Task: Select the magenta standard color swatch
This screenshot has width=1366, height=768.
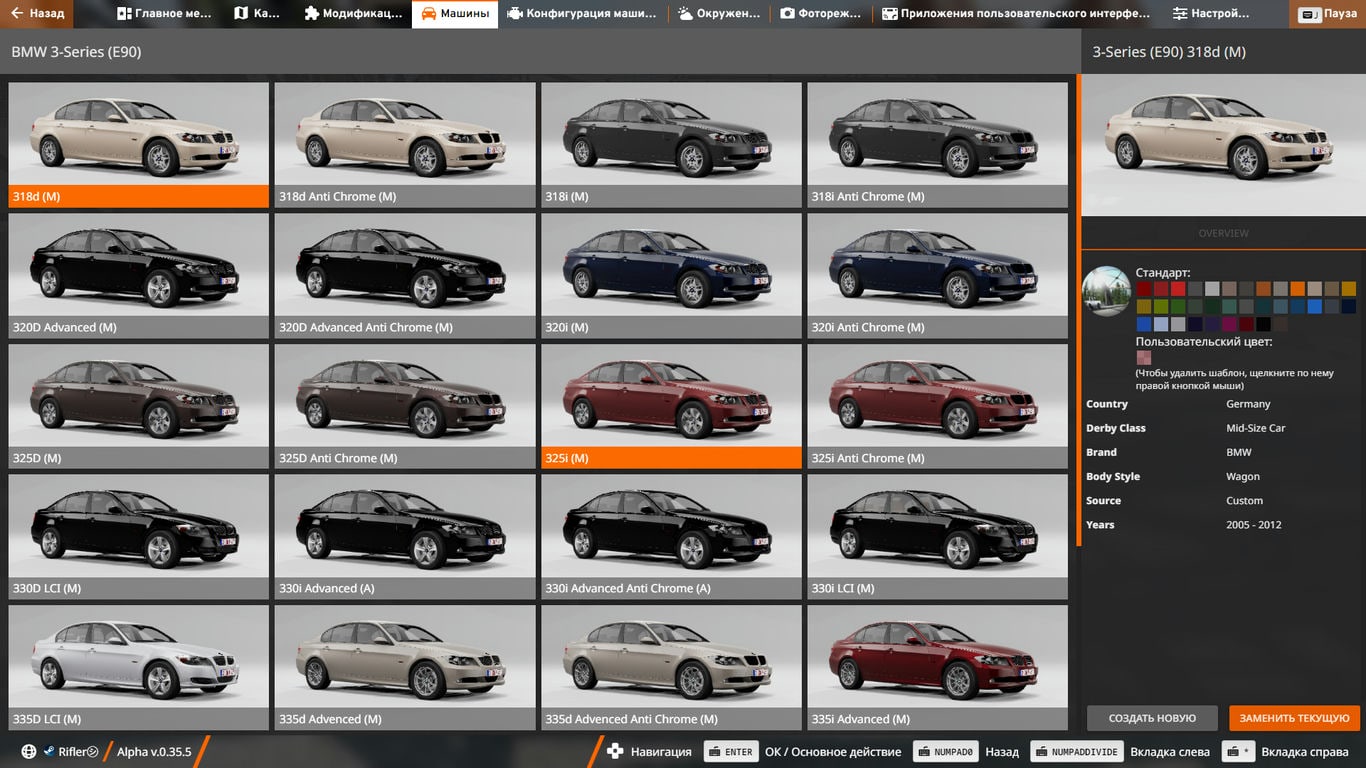Action: tap(1229, 324)
